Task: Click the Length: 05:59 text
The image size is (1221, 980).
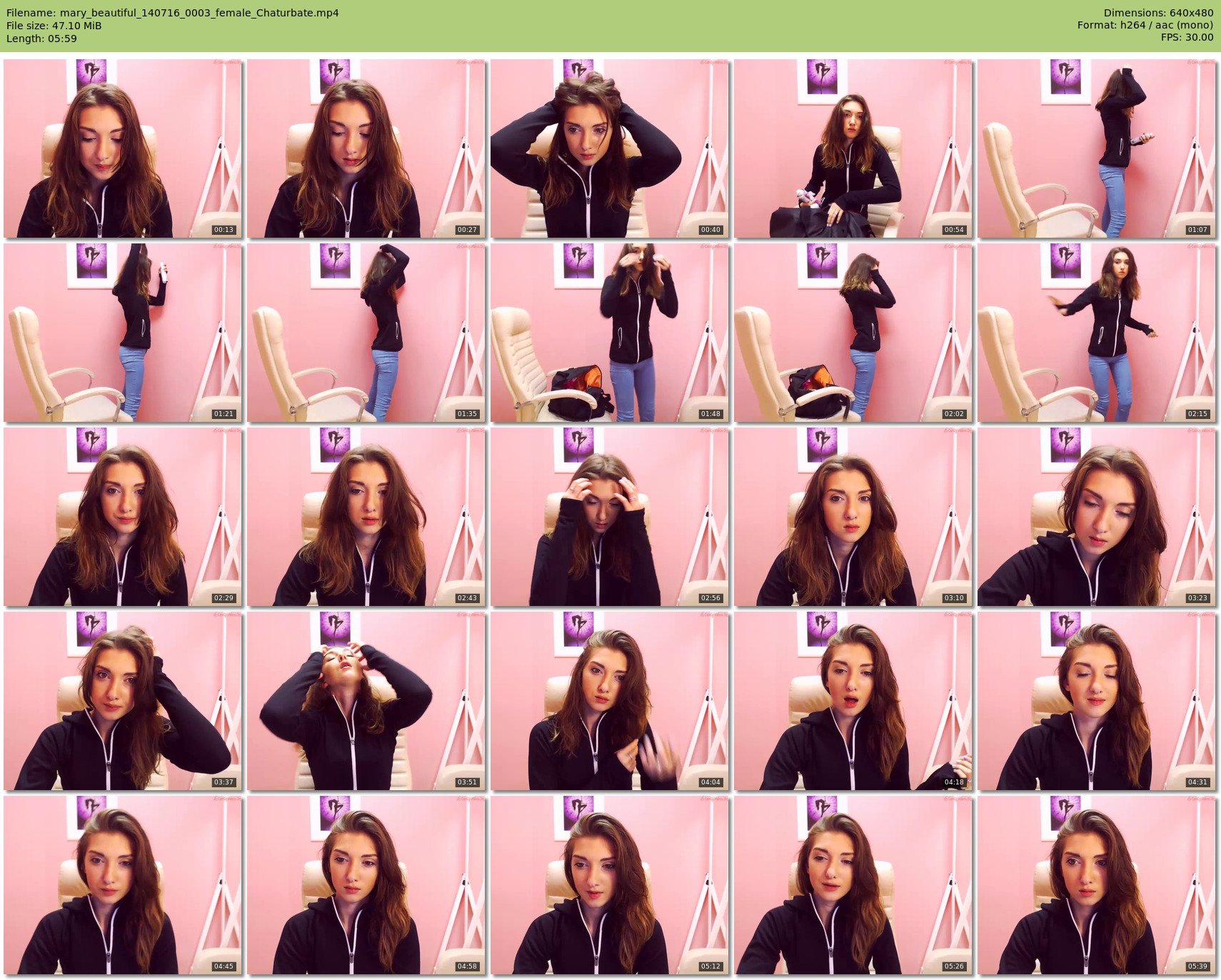Action: tap(41, 39)
